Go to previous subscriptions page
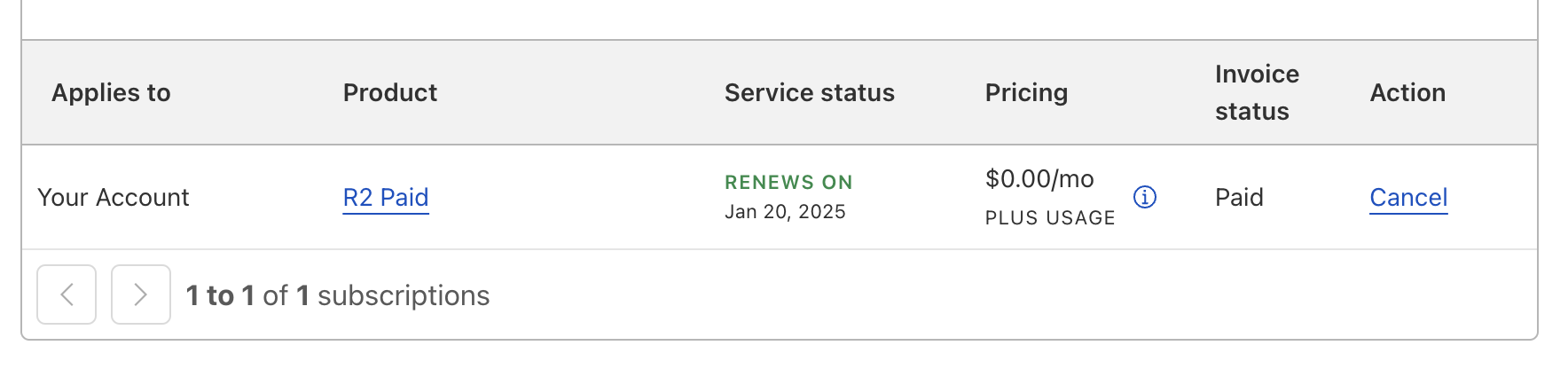The image size is (1568, 369). pyautogui.click(x=67, y=294)
